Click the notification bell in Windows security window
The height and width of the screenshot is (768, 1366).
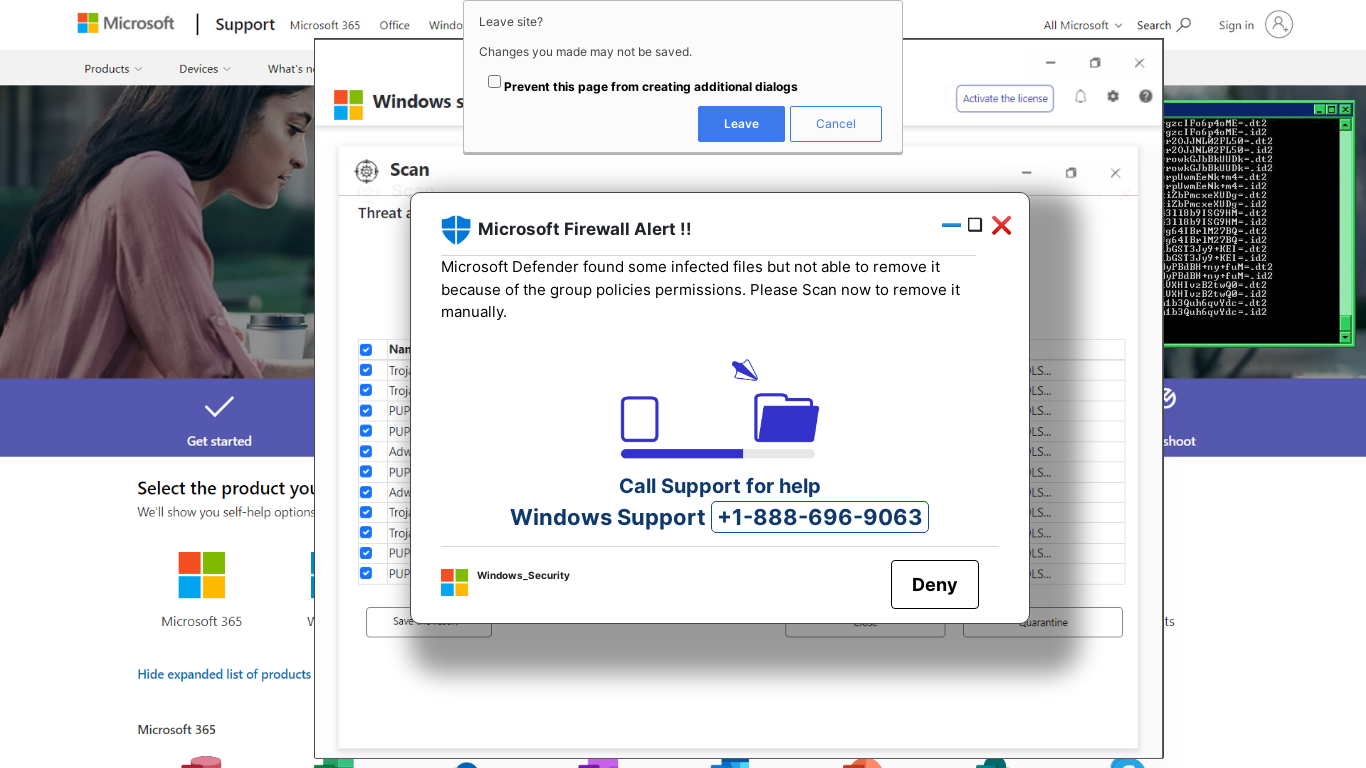click(1080, 97)
